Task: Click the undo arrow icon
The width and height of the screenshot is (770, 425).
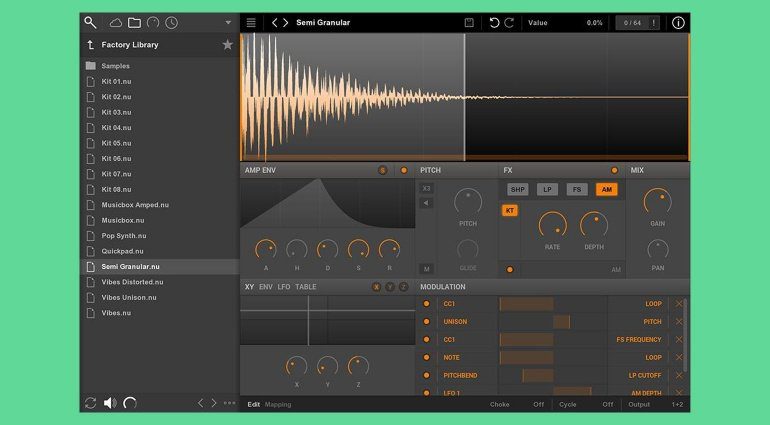Action: coord(493,22)
